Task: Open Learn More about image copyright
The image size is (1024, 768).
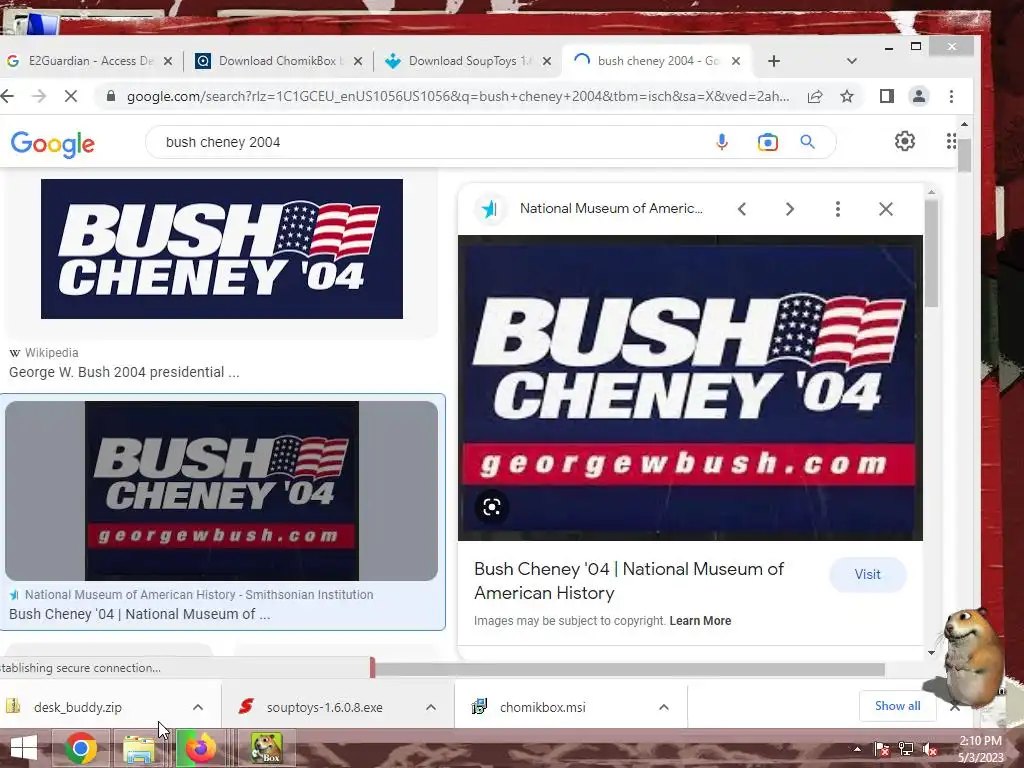Action: click(700, 621)
